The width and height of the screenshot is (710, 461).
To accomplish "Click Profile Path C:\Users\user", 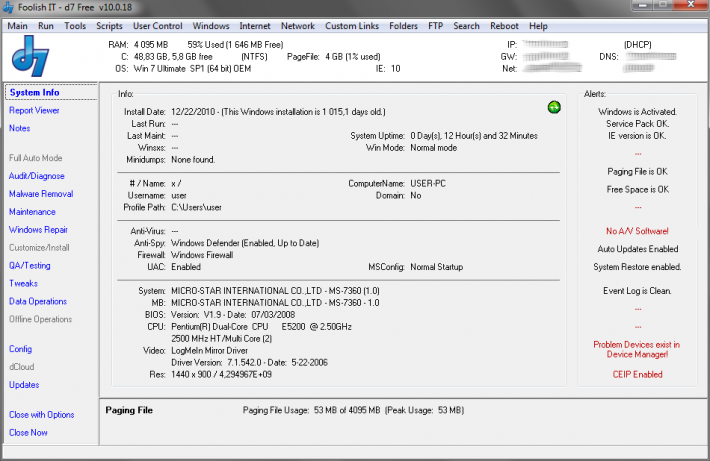I will (196, 207).
